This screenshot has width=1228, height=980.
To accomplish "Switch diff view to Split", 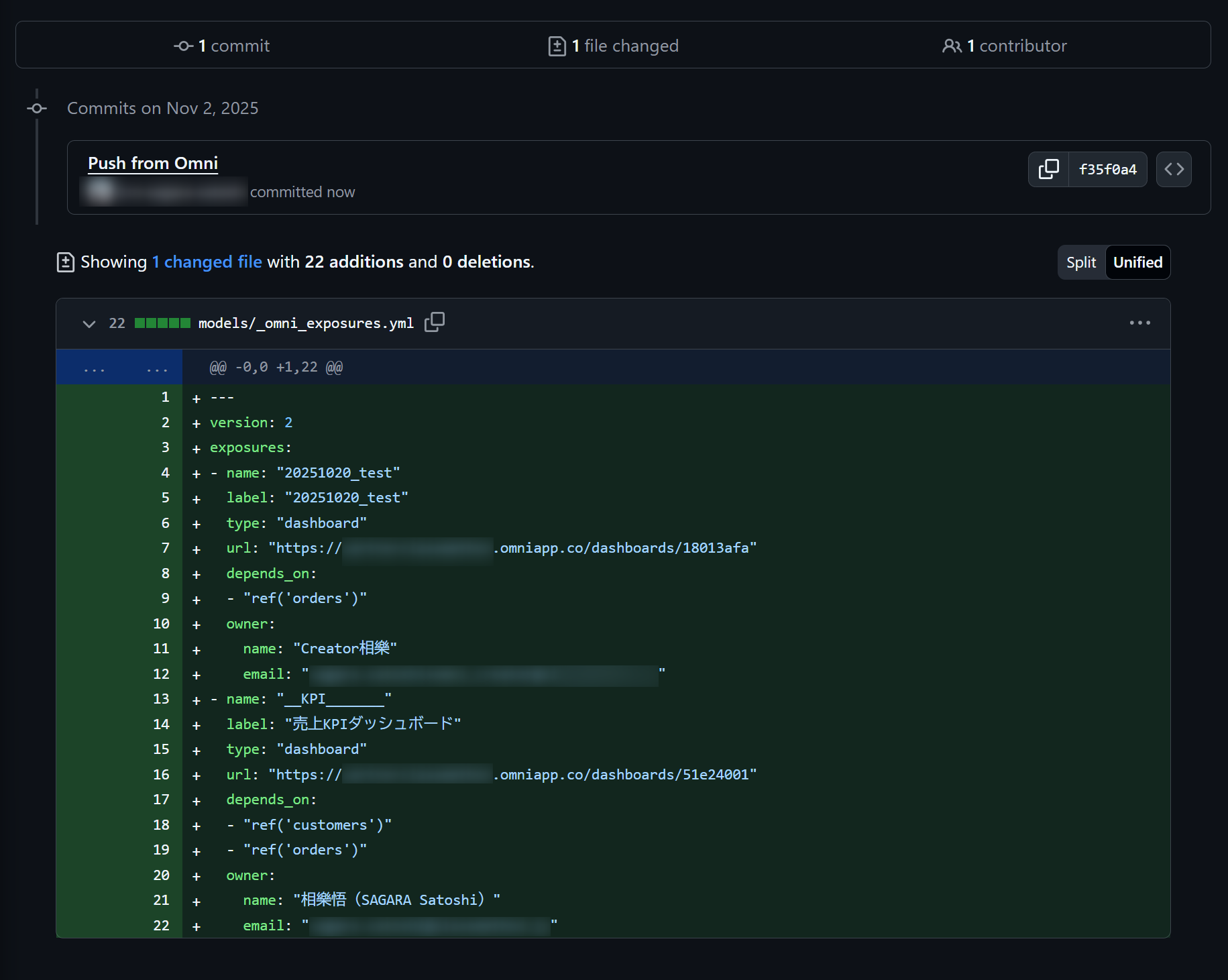I will tap(1080, 262).
